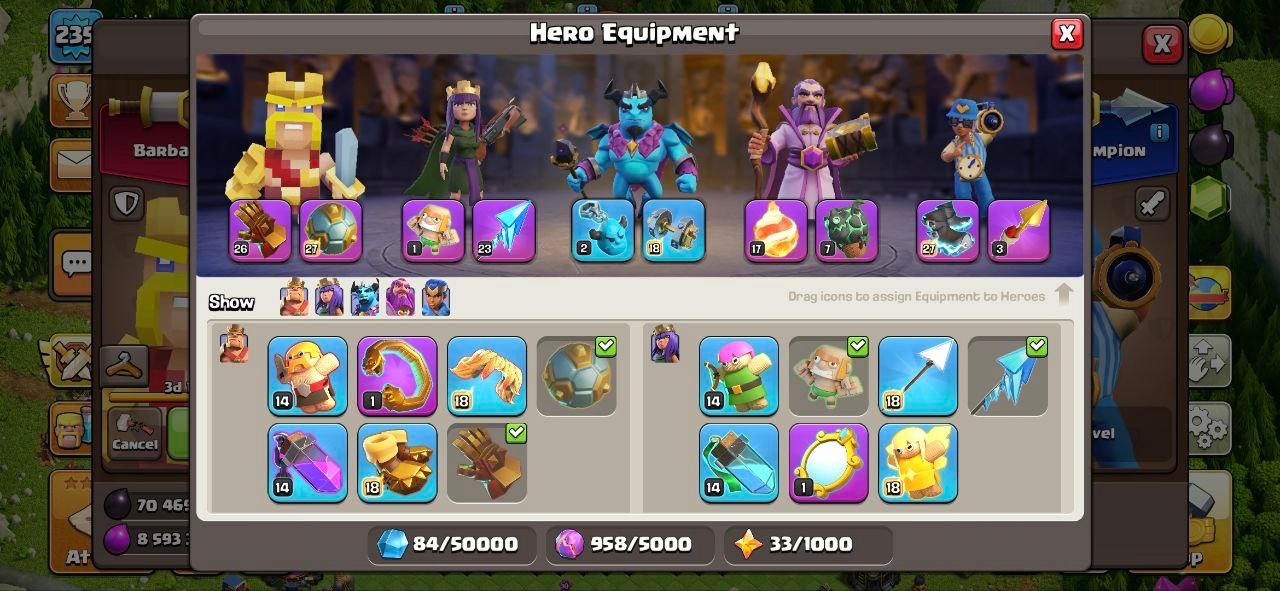Toggle Barbarian King equipment filter
Image resolution: width=1280 pixels, height=591 pixels.
[294, 298]
